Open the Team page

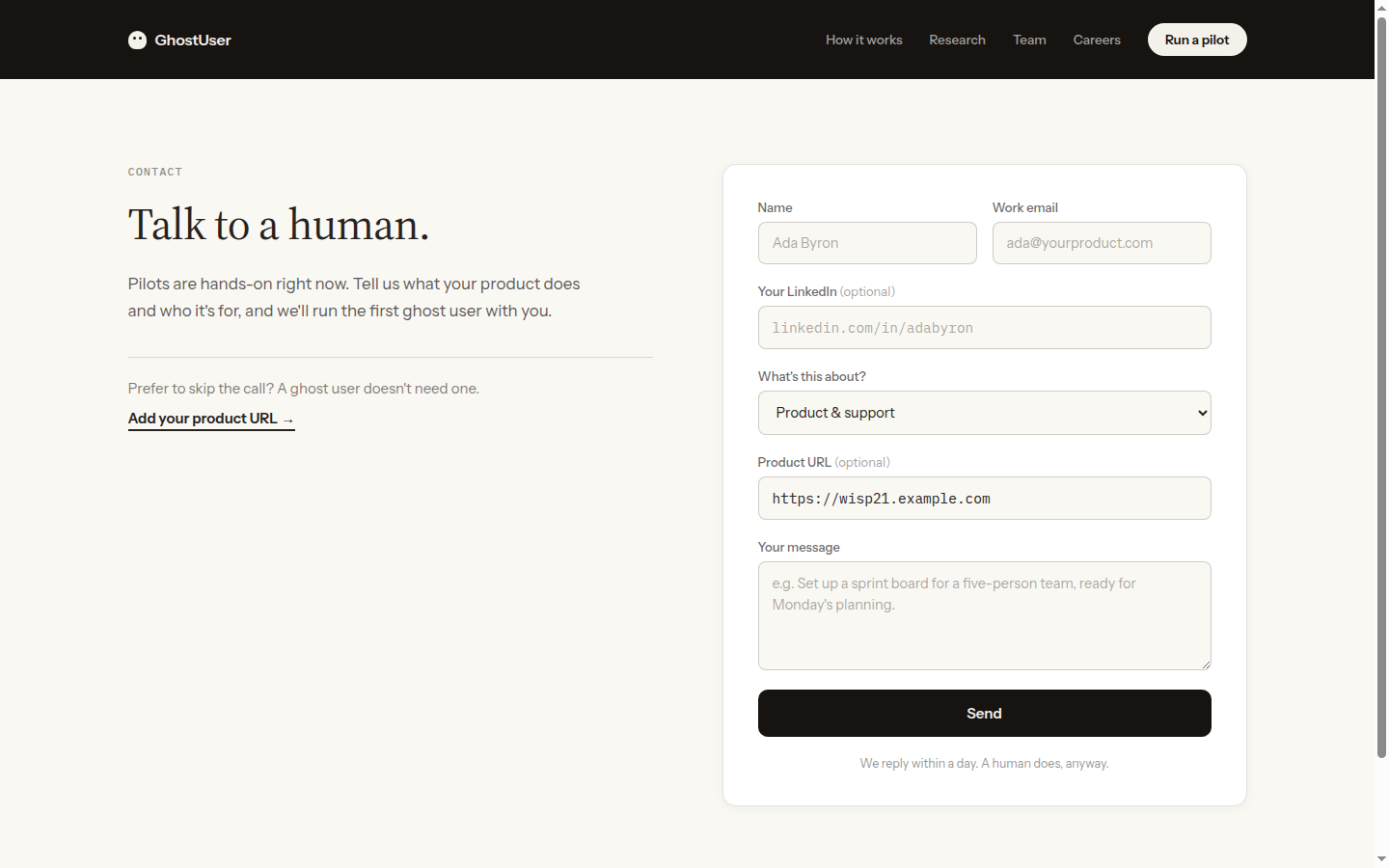click(x=1029, y=40)
